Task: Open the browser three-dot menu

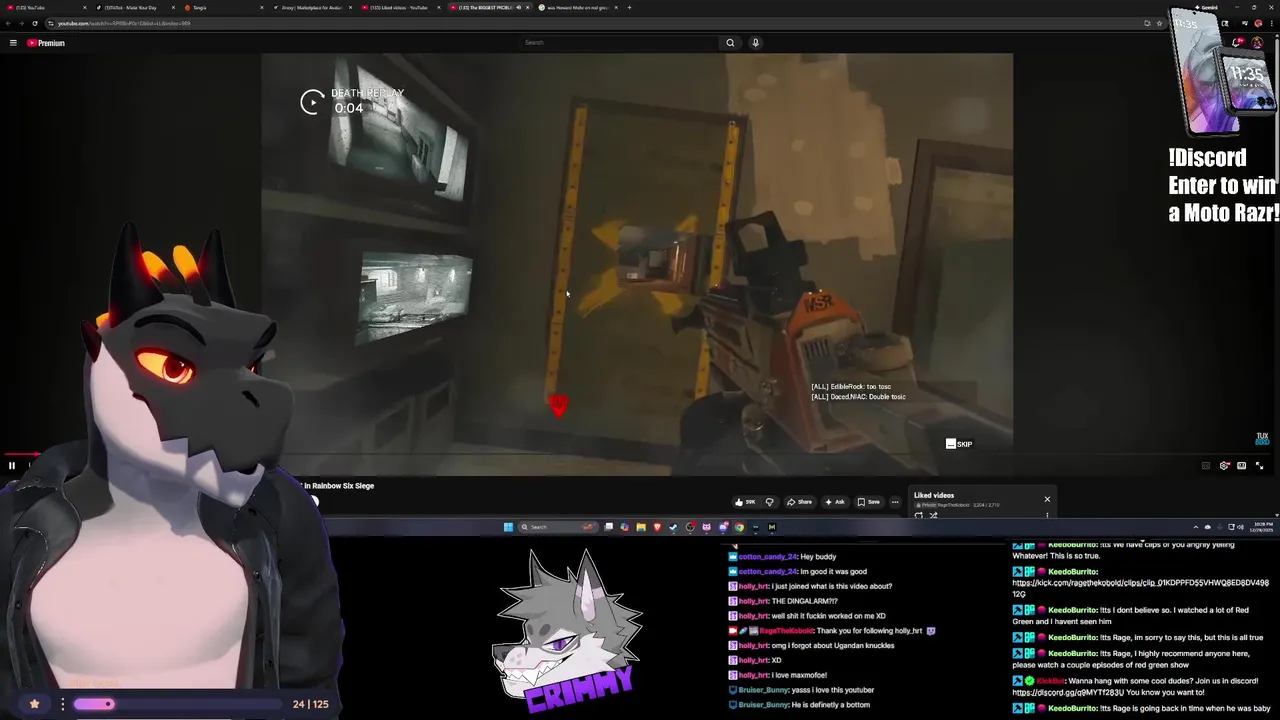Action: (1272, 23)
